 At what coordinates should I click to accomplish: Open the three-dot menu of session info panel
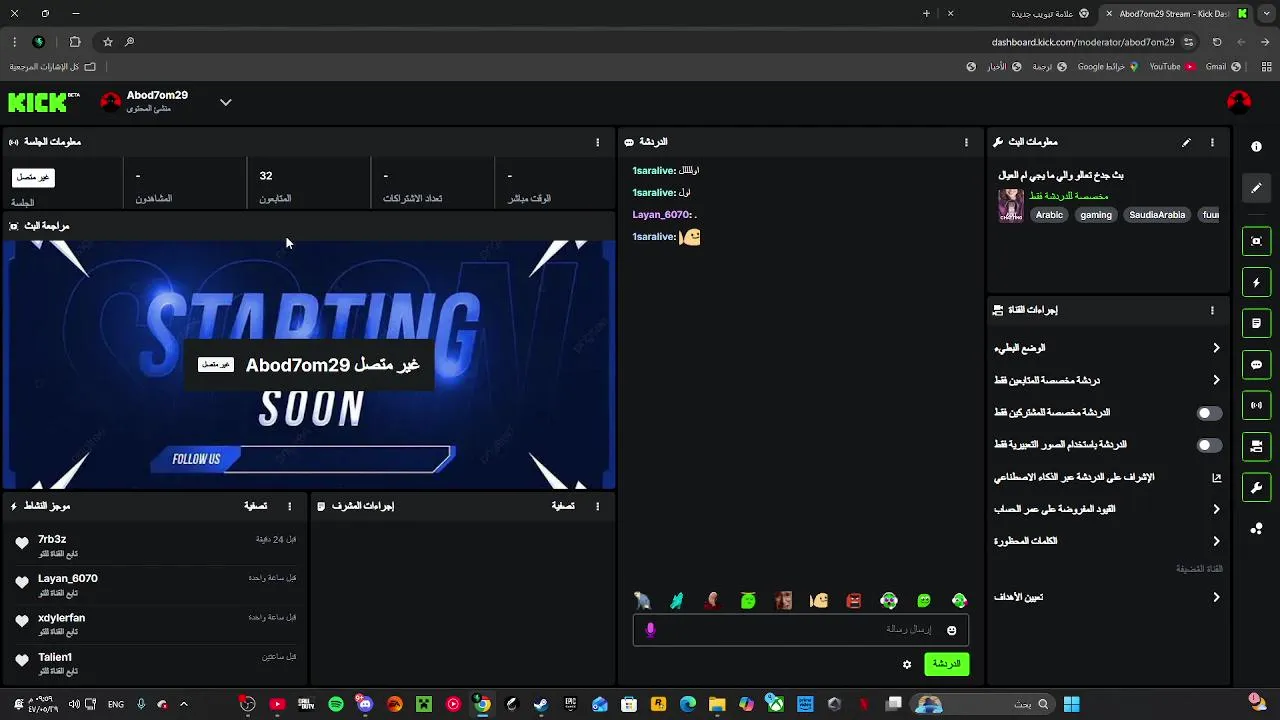598,142
